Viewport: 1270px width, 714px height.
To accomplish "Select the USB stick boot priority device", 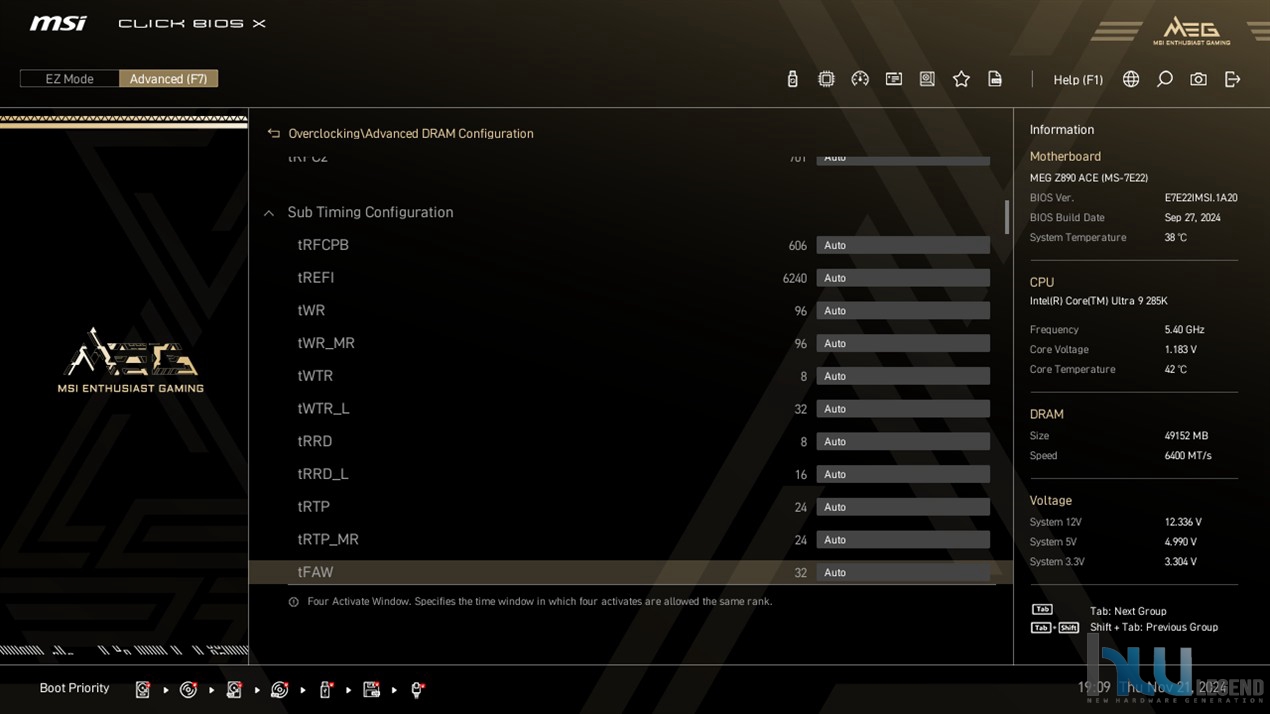I will (326, 689).
